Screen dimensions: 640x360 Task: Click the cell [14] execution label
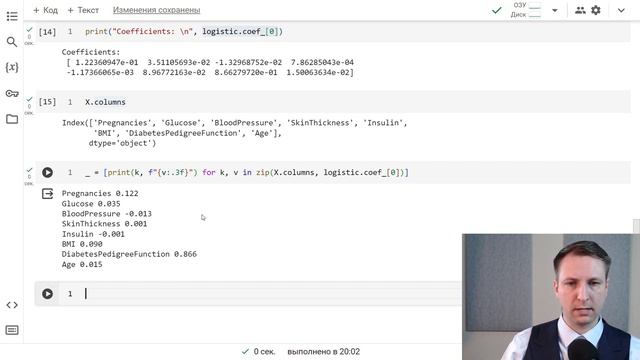[47, 32]
